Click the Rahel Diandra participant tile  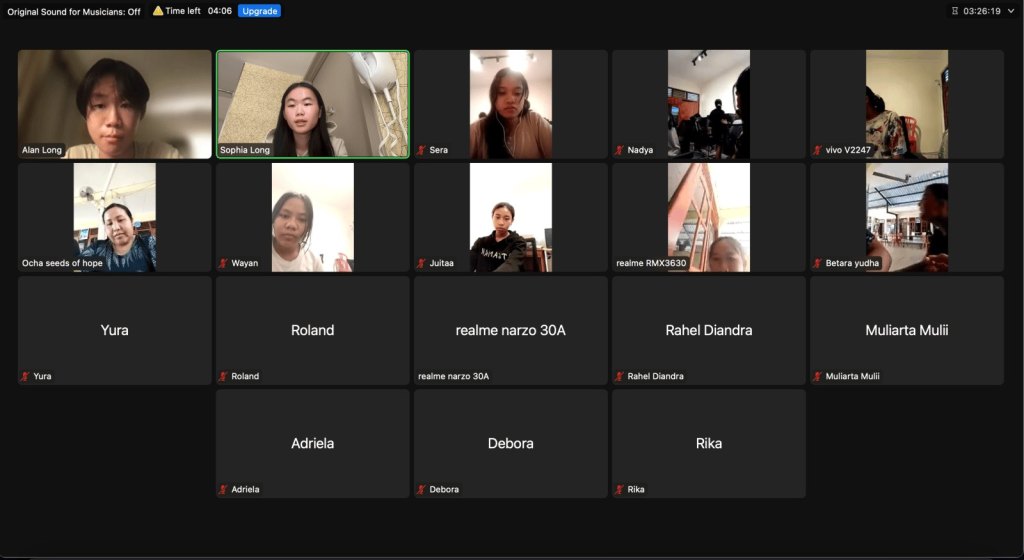[x=709, y=330]
